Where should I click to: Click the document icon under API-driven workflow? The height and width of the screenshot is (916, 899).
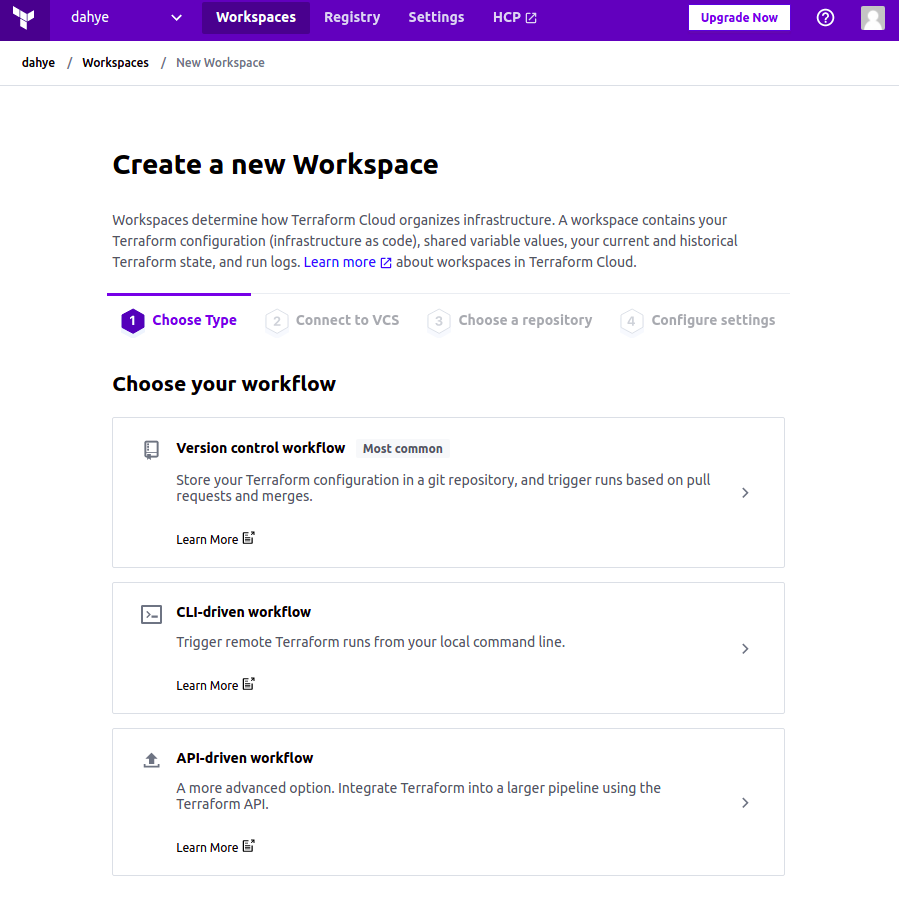[x=249, y=846]
